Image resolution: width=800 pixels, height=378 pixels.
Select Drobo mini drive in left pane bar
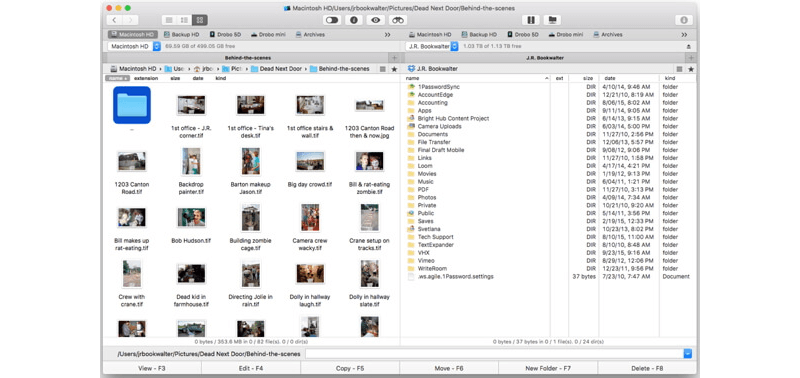point(268,35)
